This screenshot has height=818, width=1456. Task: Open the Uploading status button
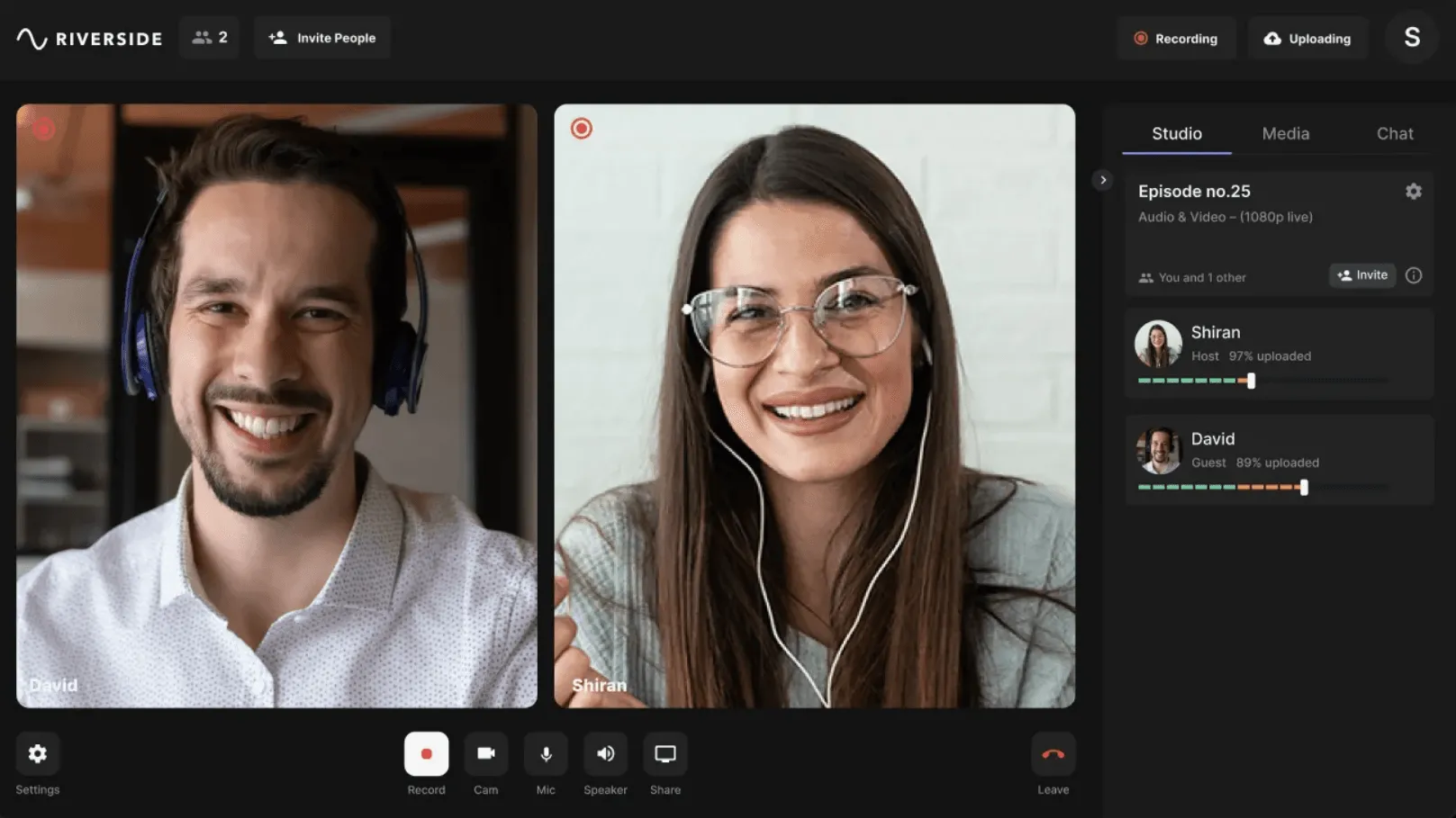click(x=1307, y=39)
